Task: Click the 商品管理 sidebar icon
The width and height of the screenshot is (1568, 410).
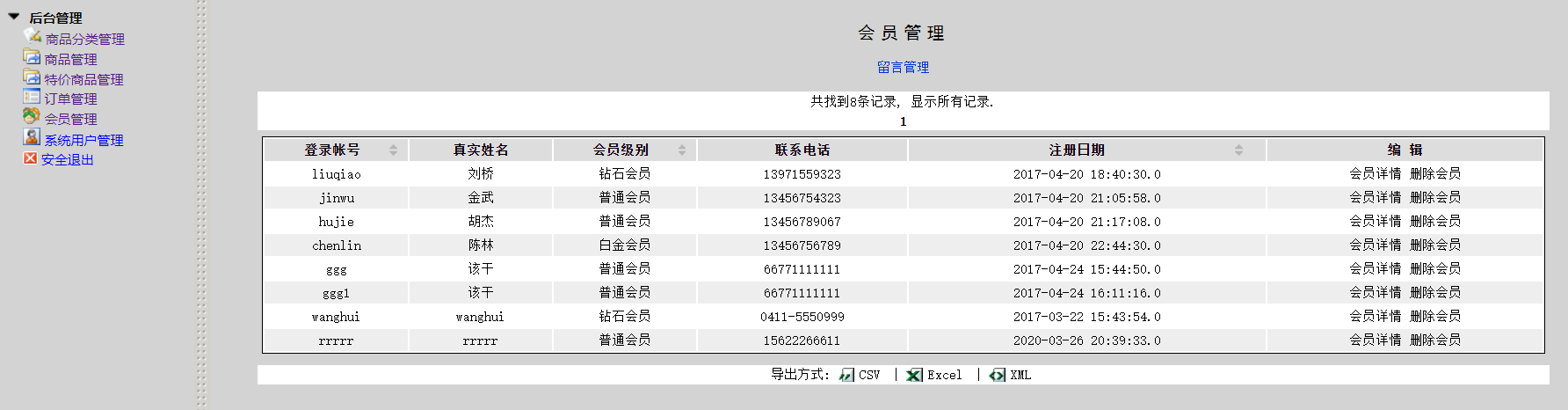Action: click(32, 57)
